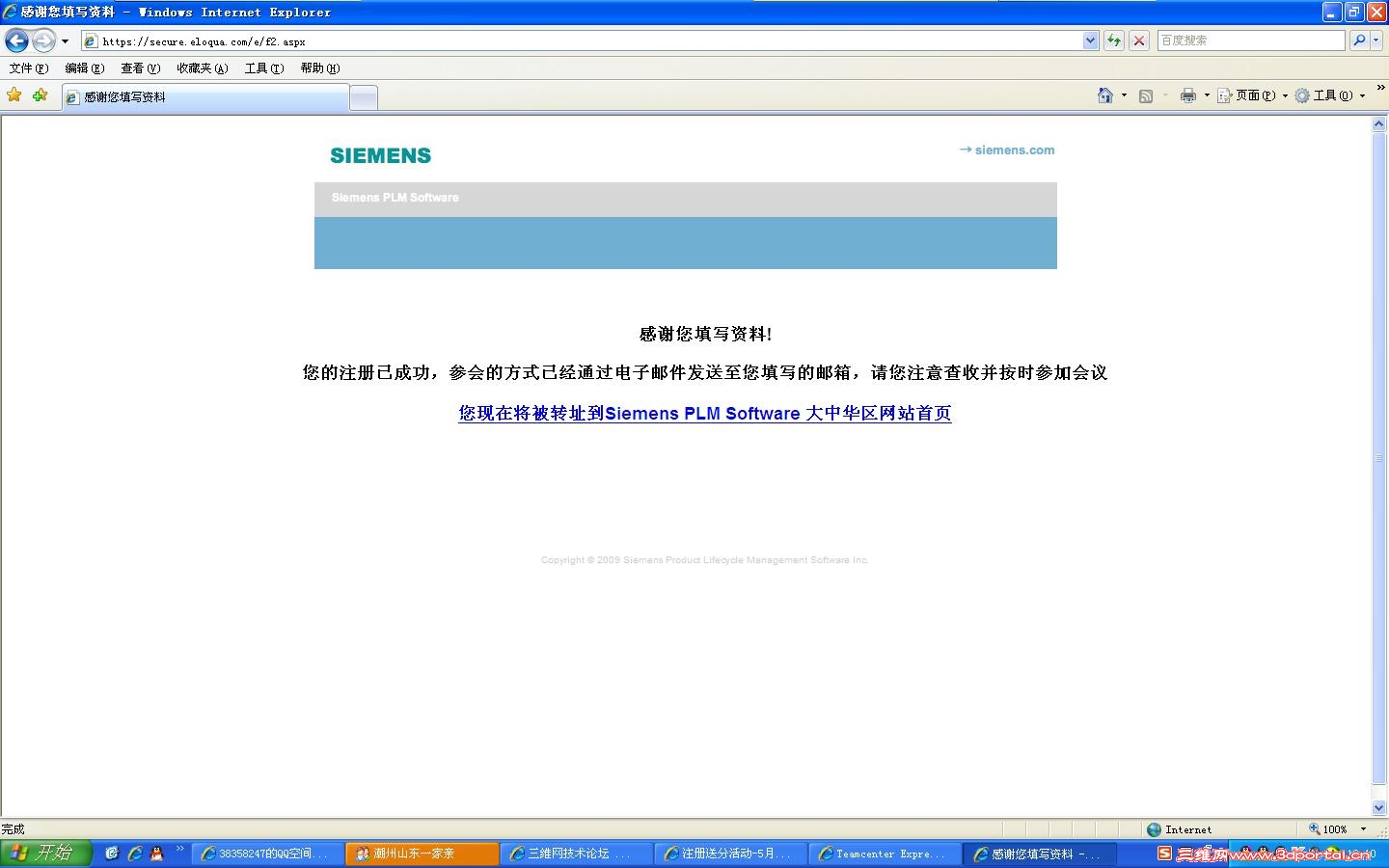Image resolution: width=1389 pixels, height=868 pixels.
Task: Click the browser Forward arrow button
Action: (x=43, y=41)
